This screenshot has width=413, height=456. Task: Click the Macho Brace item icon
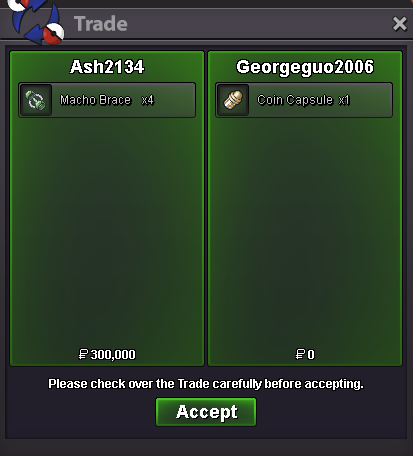36,100
